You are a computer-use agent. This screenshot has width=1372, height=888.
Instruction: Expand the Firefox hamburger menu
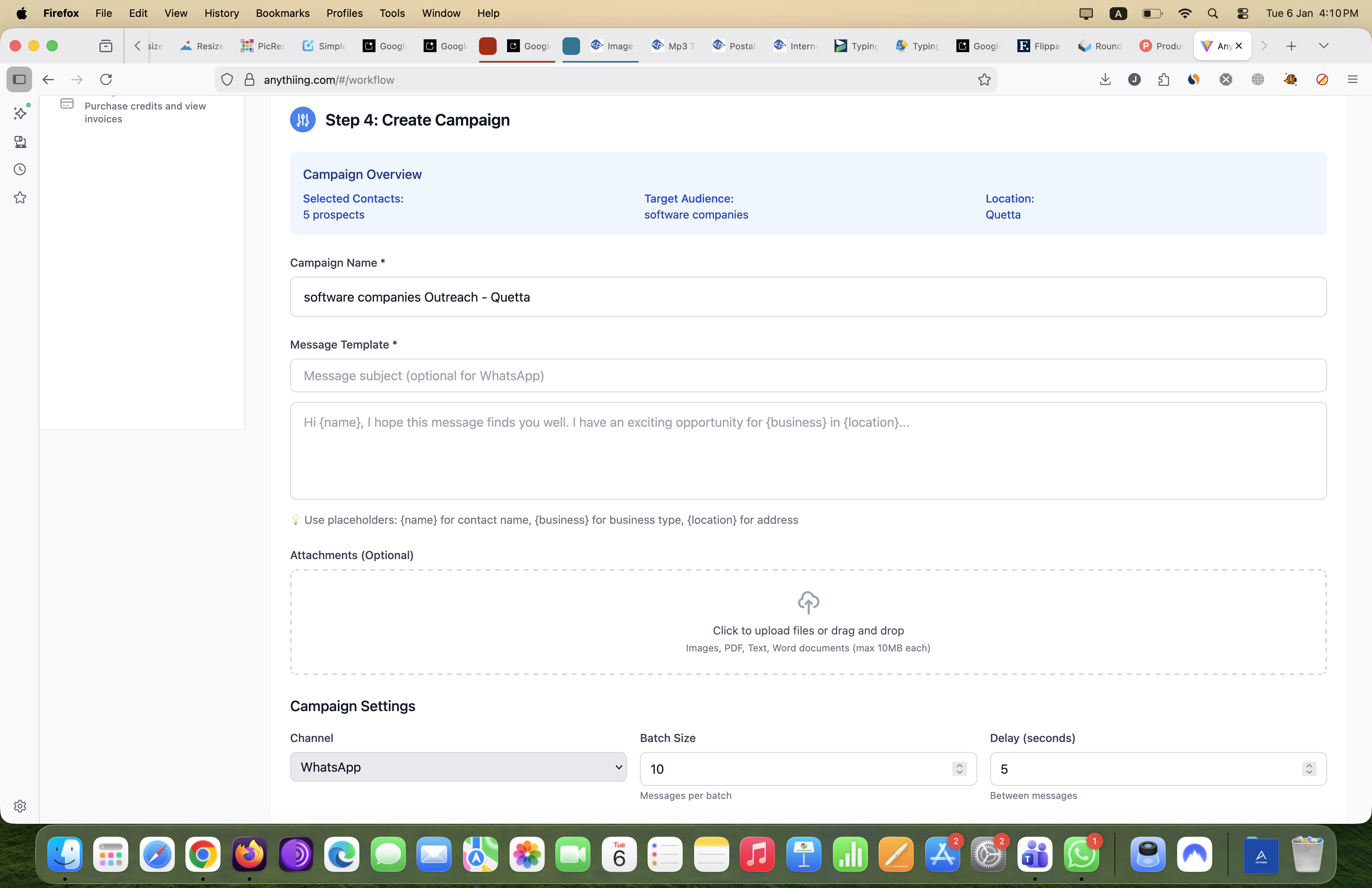pyautogui.click(x=1353, y=79)
